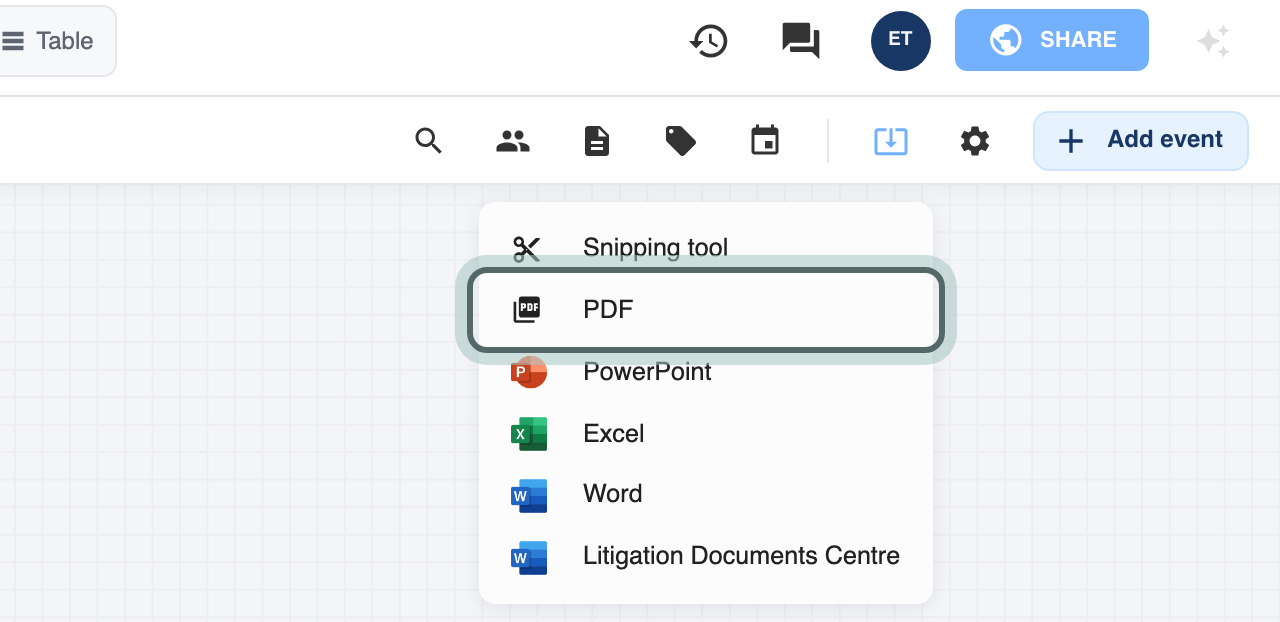Choose Snipping tool from export menu
The image size is (1280, 622).
pyautogui.click(x=706, y=247)
